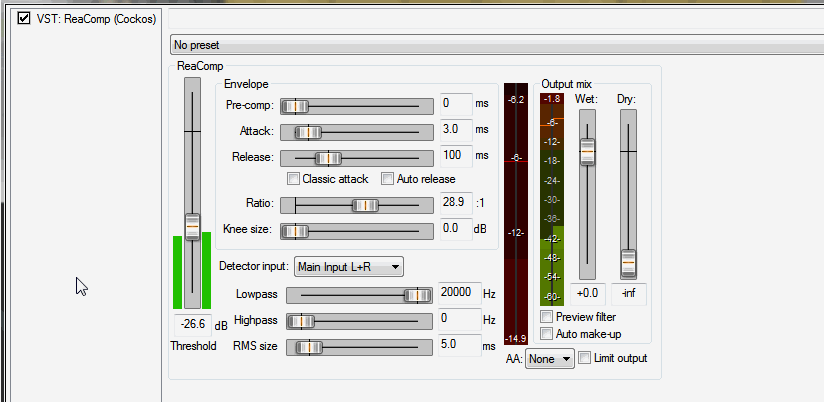
Task: Enable the Classic attack checkbox
Action: coord(293,179)
